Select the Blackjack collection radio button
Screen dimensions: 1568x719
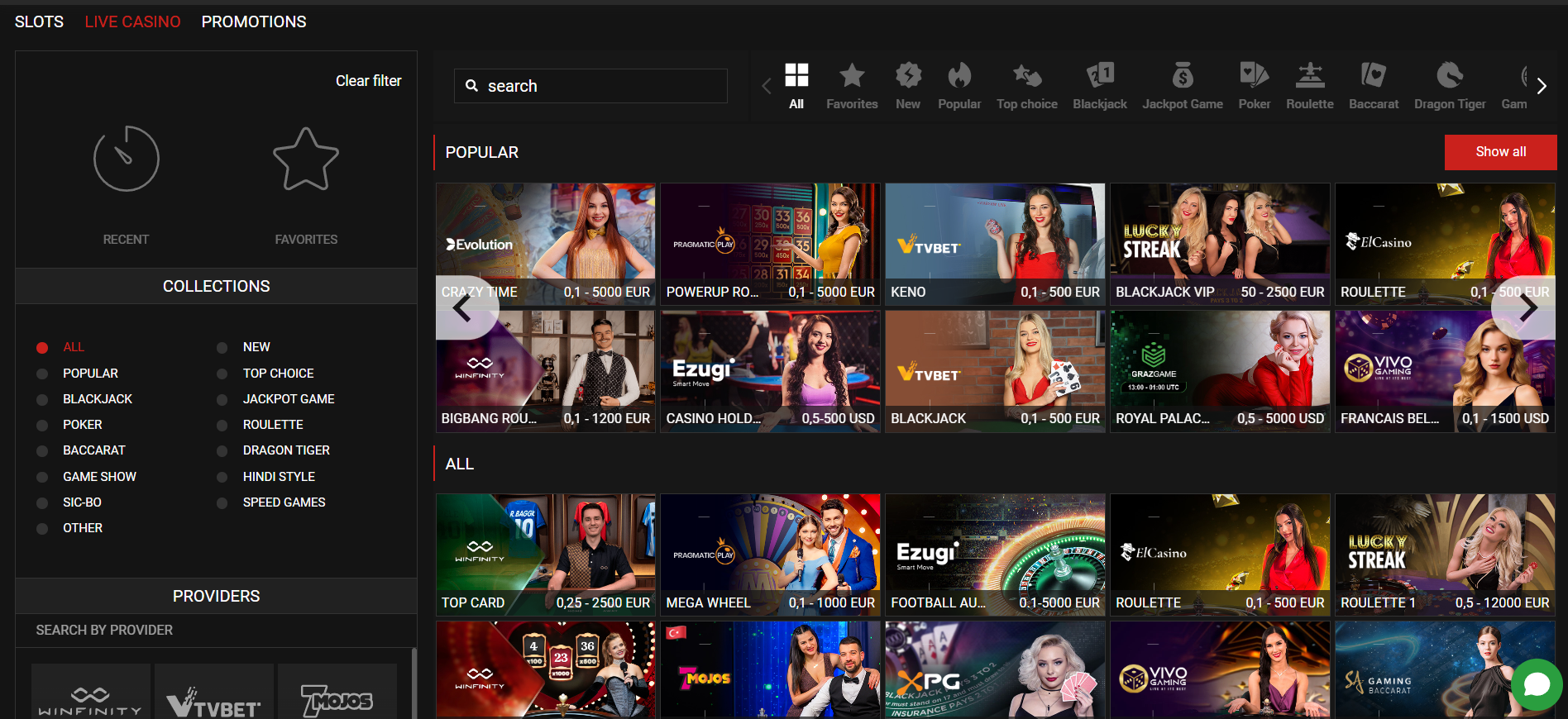(42, 400)
